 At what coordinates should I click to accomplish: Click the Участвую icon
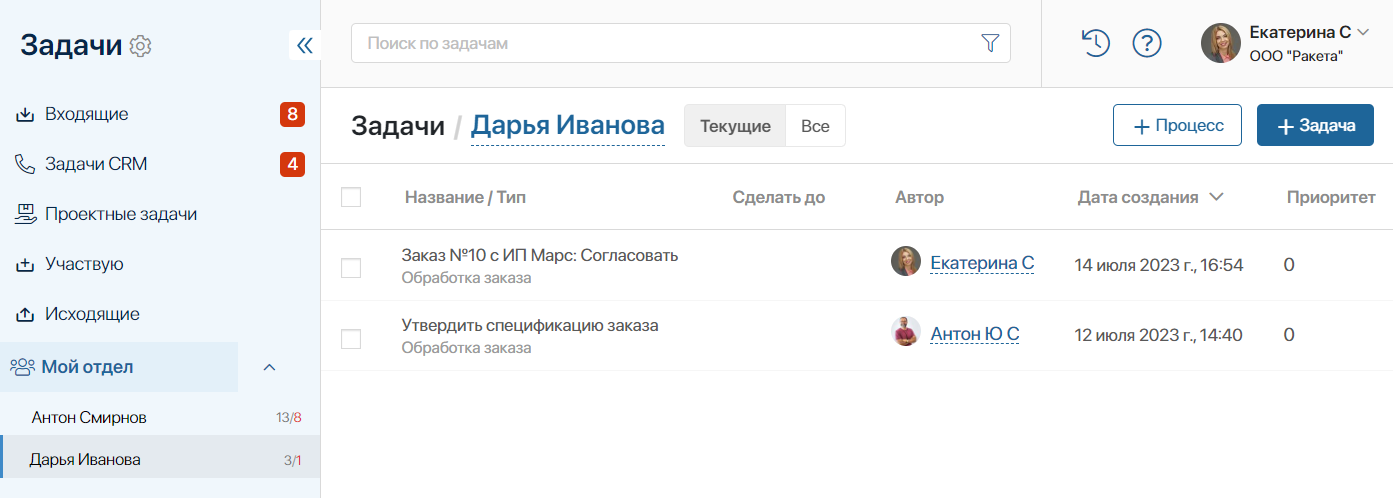(x=25, y=264)
